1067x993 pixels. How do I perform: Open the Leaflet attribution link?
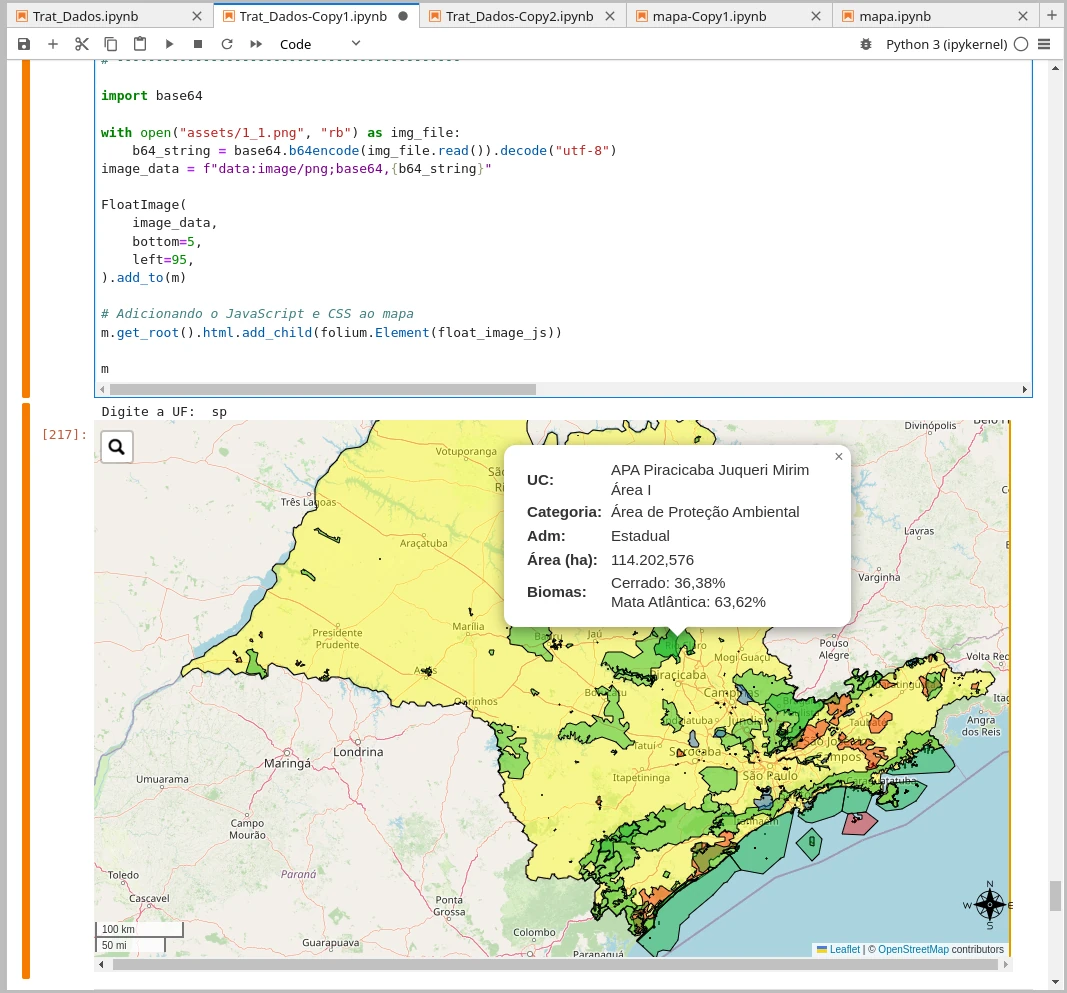click(844, 949)
